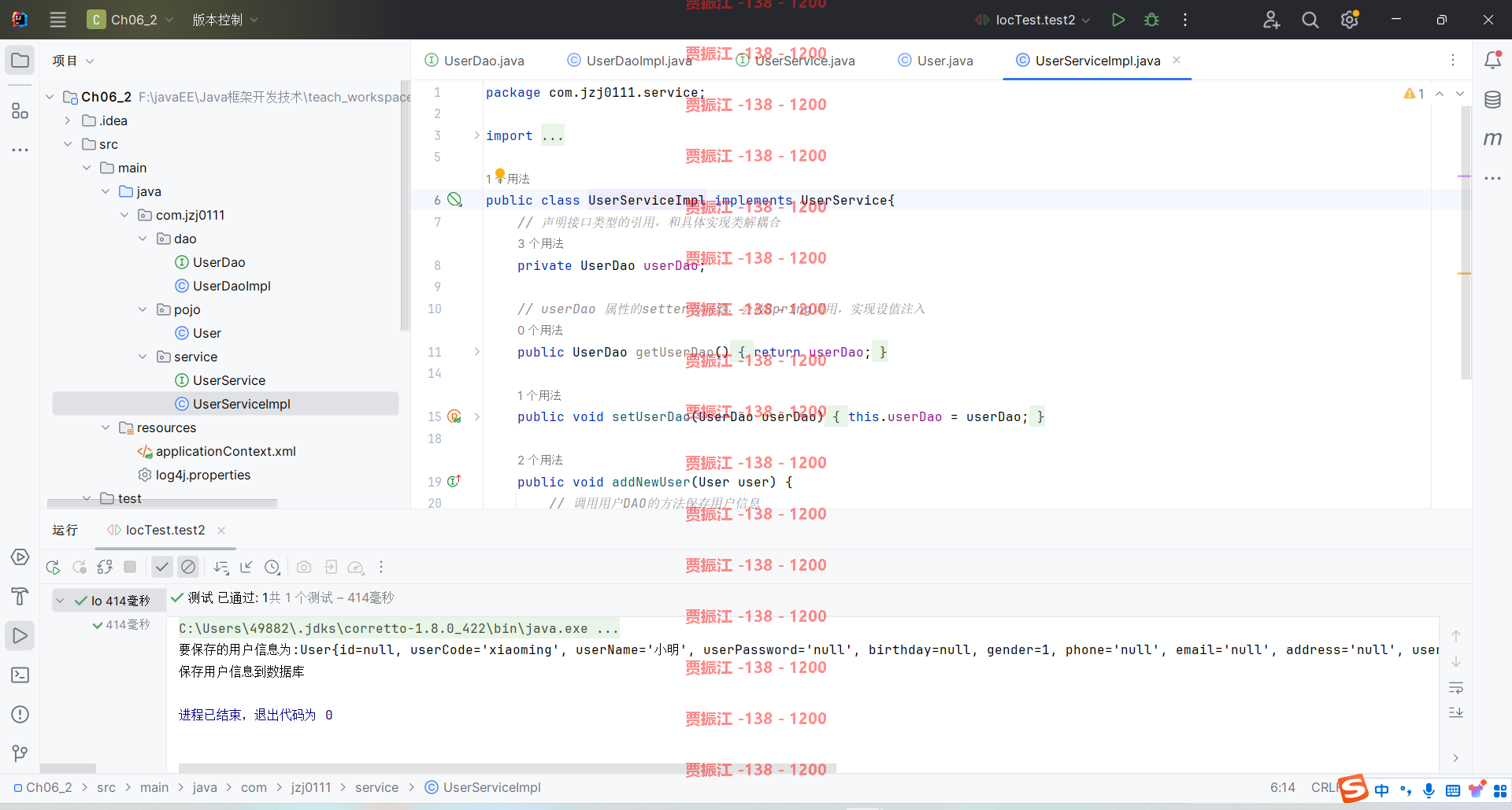Close the UserServiceImpl.java tab
The image size is (1512, 810).
click(1177, 60)
